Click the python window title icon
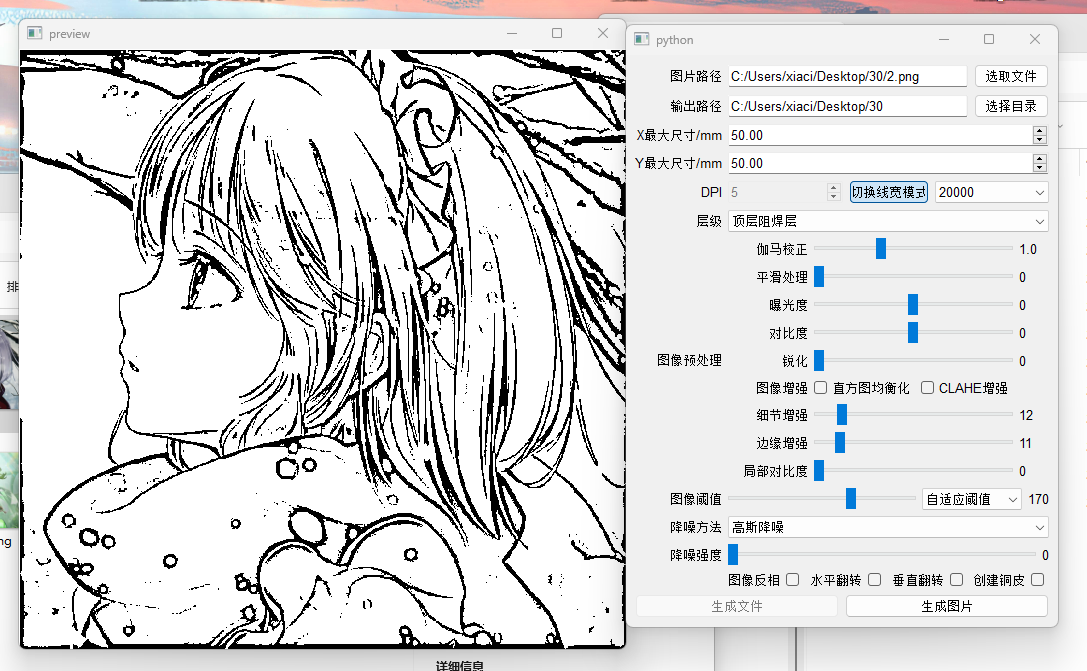1087x671 pixels. 642,40
